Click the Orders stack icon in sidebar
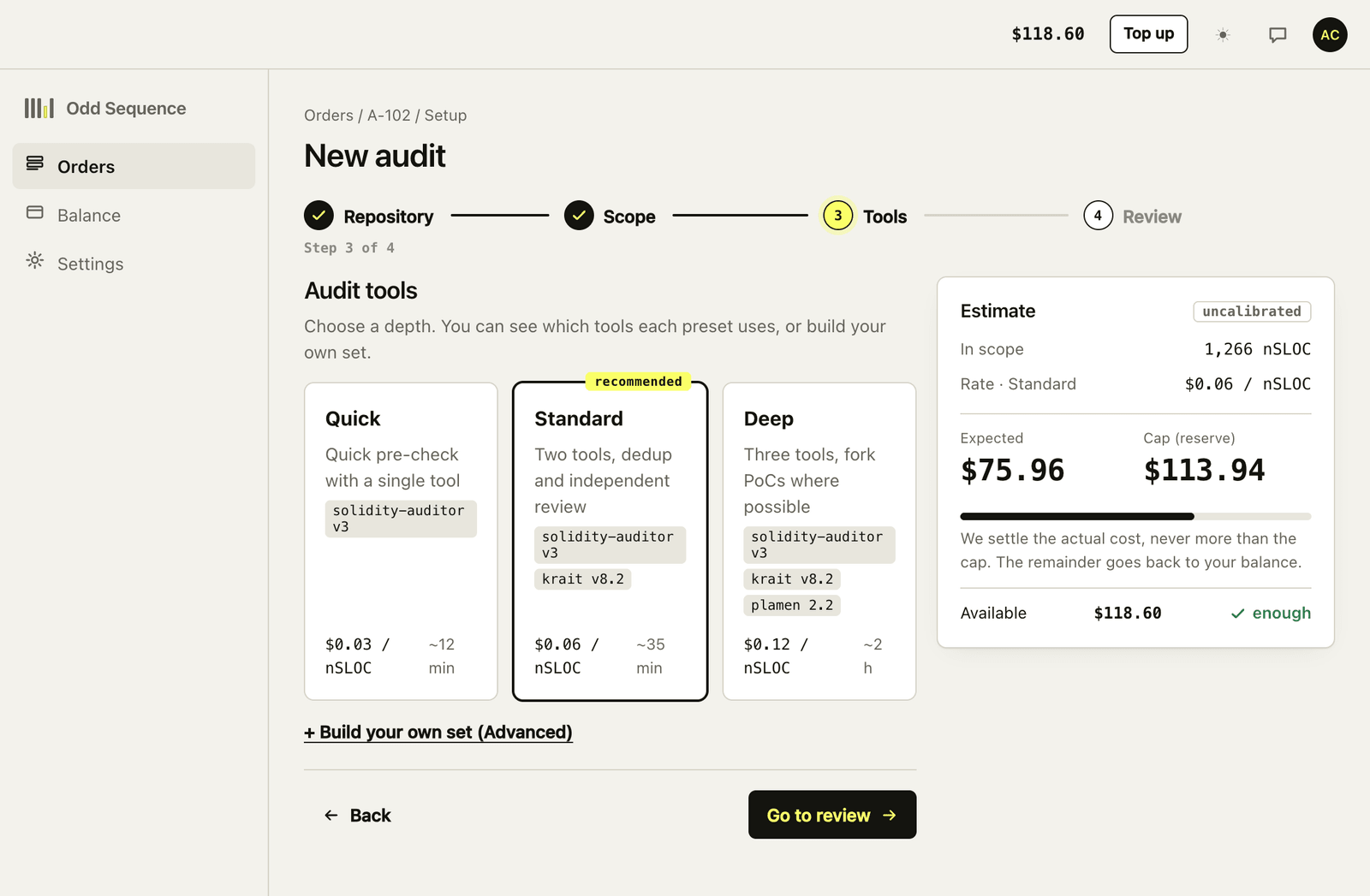1370x896 pixels. [x=35, y=163]
